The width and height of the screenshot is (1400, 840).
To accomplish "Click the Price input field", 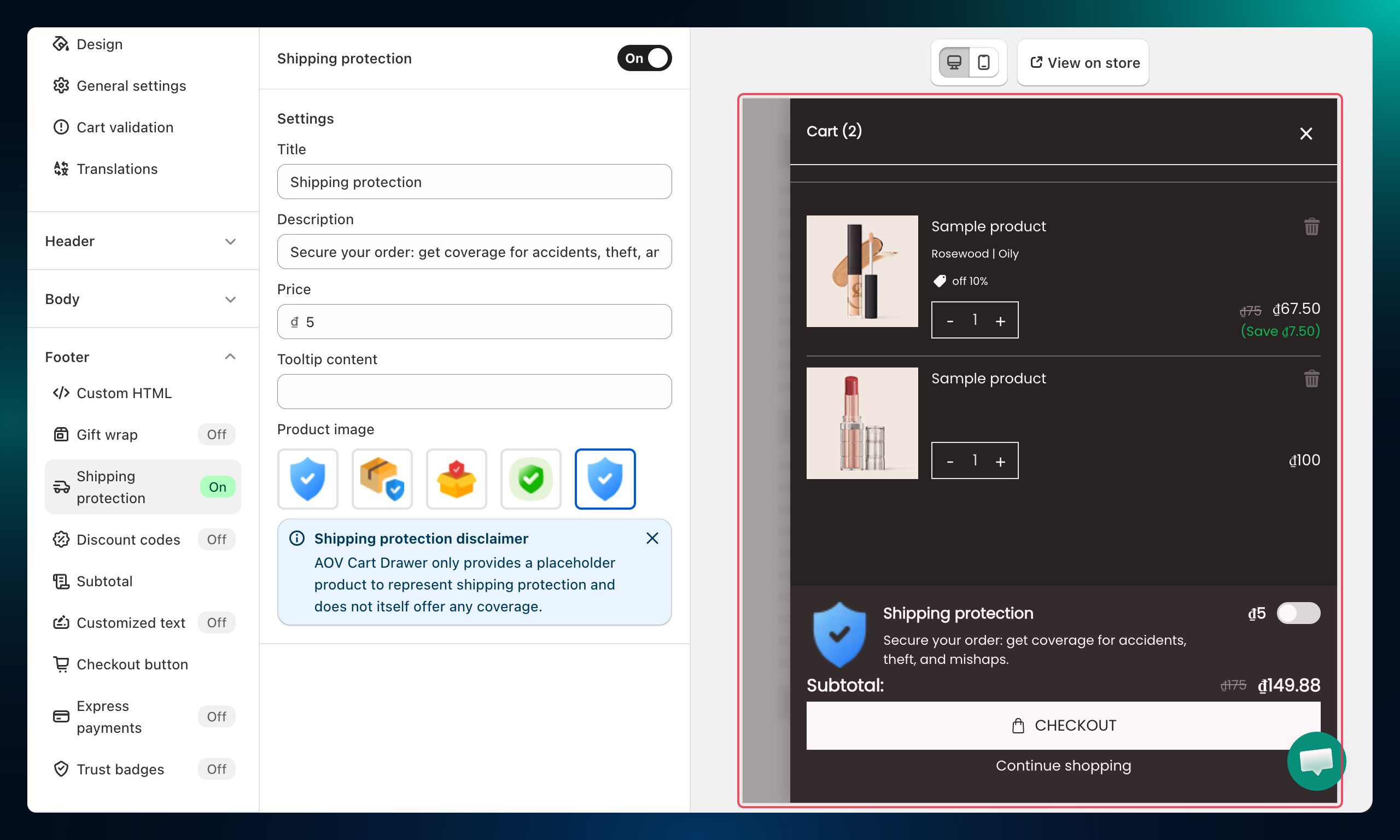I will pyautogui.click(x=474, y=322).
